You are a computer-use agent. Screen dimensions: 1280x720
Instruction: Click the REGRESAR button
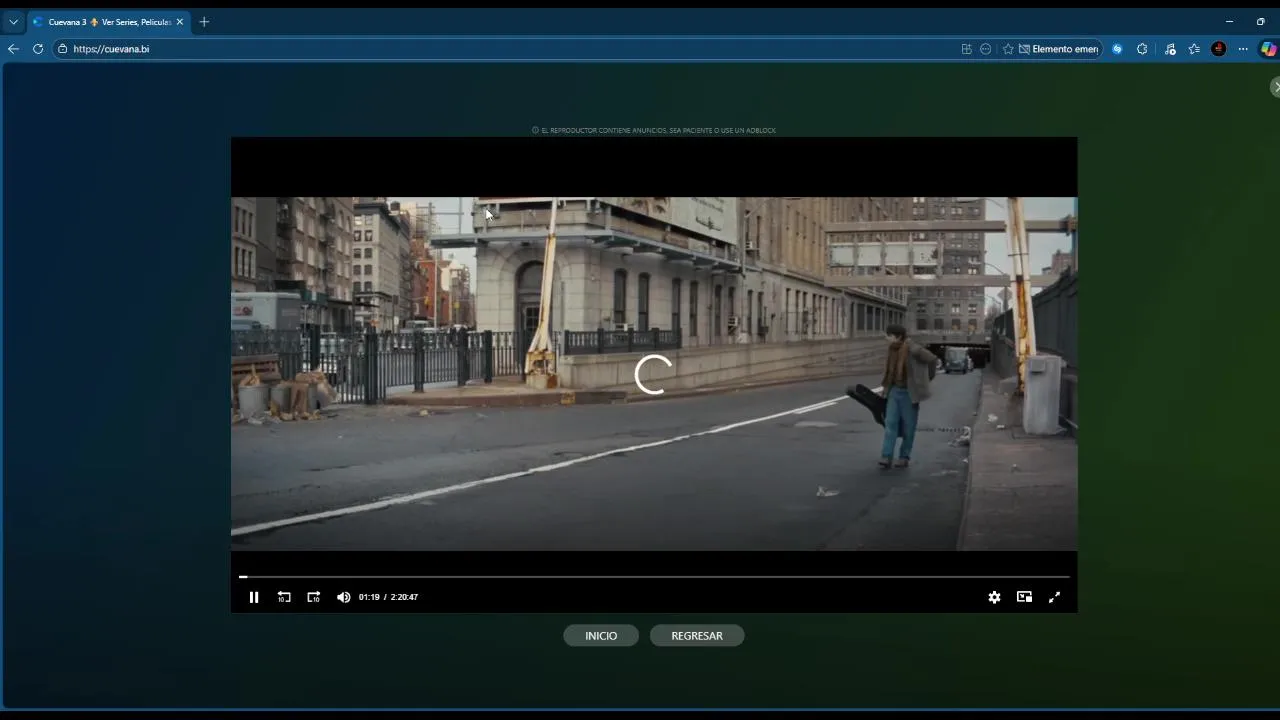click(x=697, y=636)
